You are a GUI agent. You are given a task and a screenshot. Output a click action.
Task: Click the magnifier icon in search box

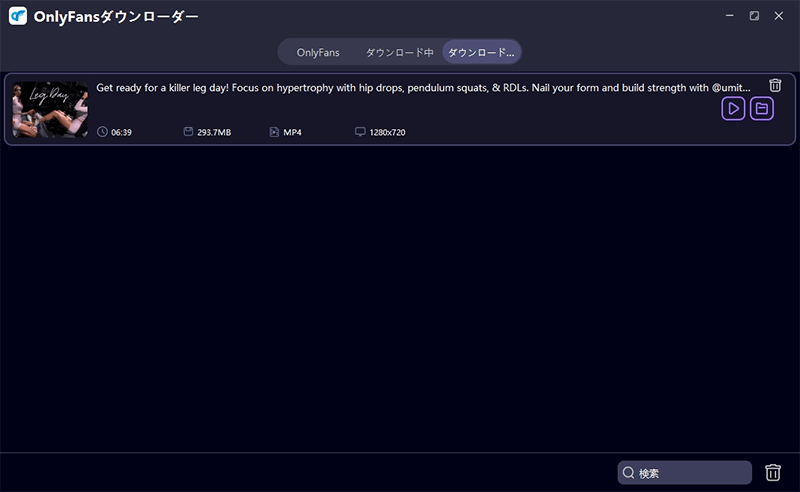(x=629, y=473)
